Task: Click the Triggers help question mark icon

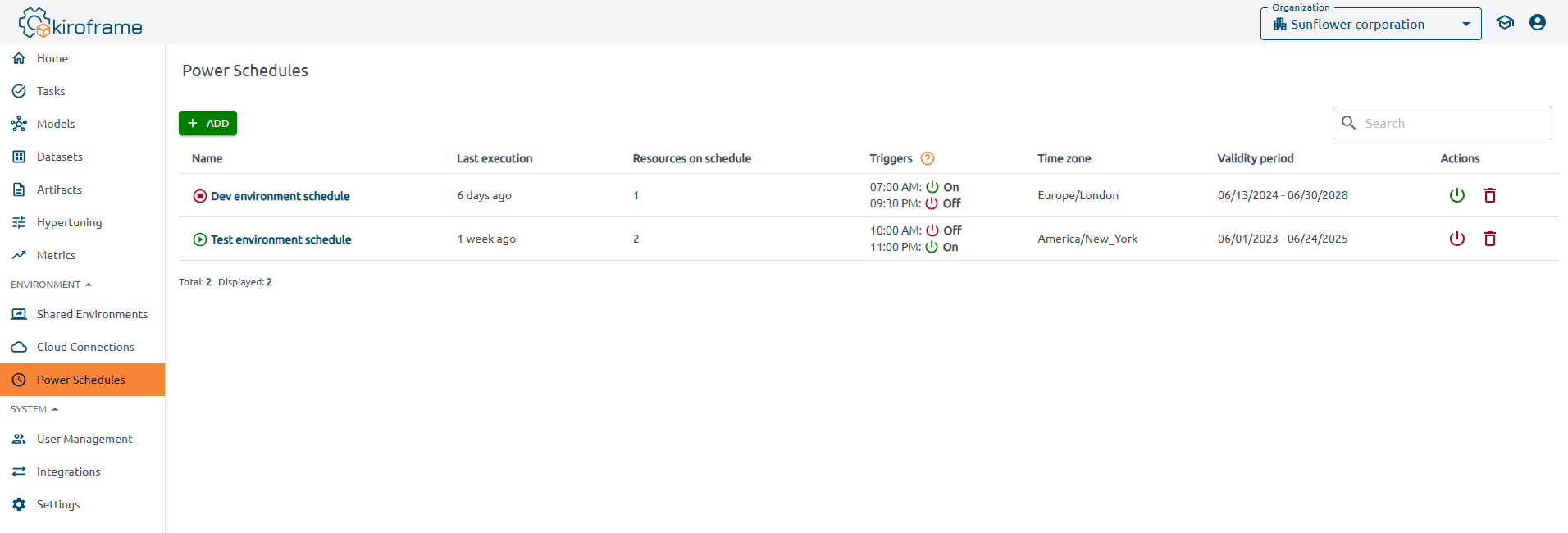Action: (x=928, y=158)
